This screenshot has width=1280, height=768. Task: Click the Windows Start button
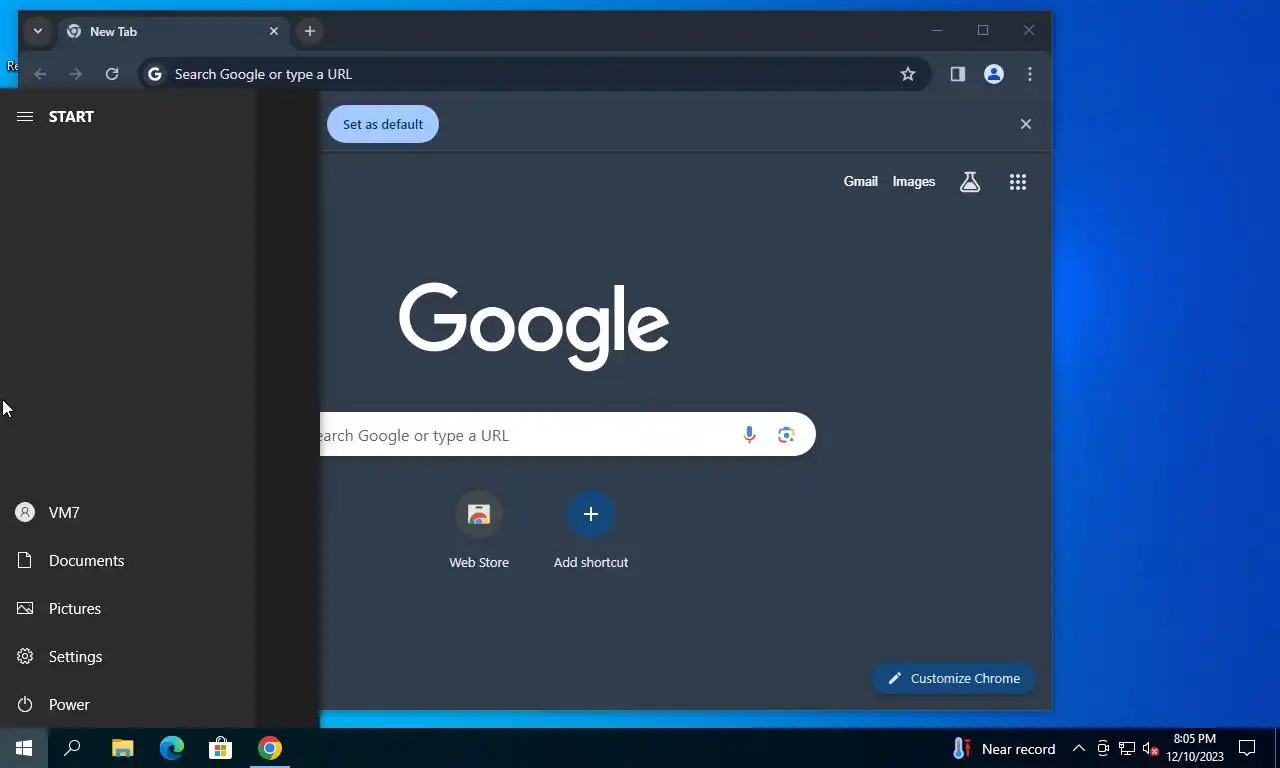pos(24,748)
